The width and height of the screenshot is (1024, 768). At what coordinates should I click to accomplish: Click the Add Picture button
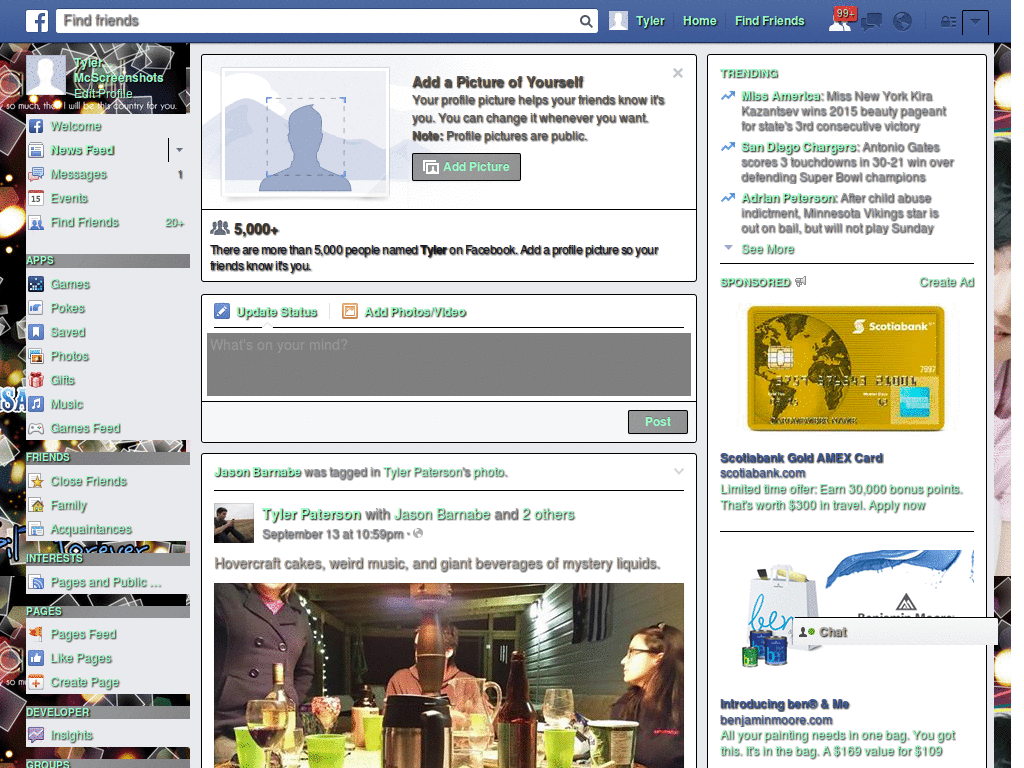(466, 167)
